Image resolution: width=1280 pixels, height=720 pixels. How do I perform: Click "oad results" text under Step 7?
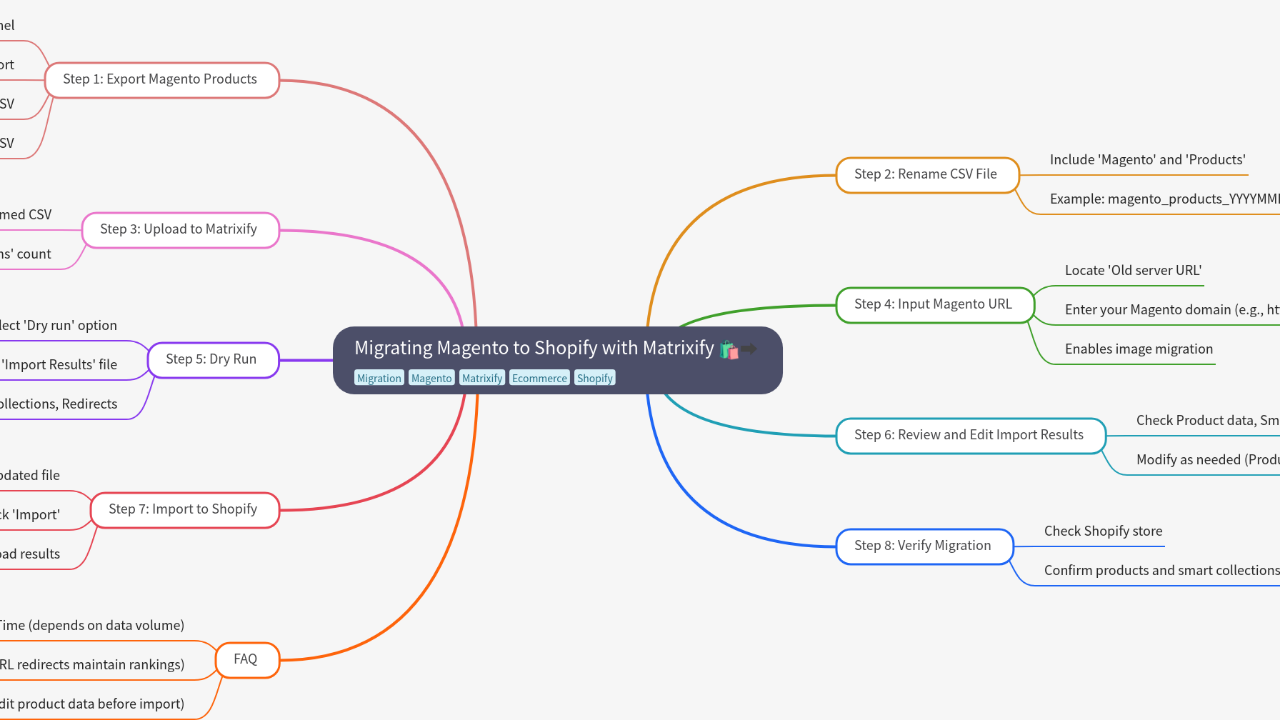(30, 554)
